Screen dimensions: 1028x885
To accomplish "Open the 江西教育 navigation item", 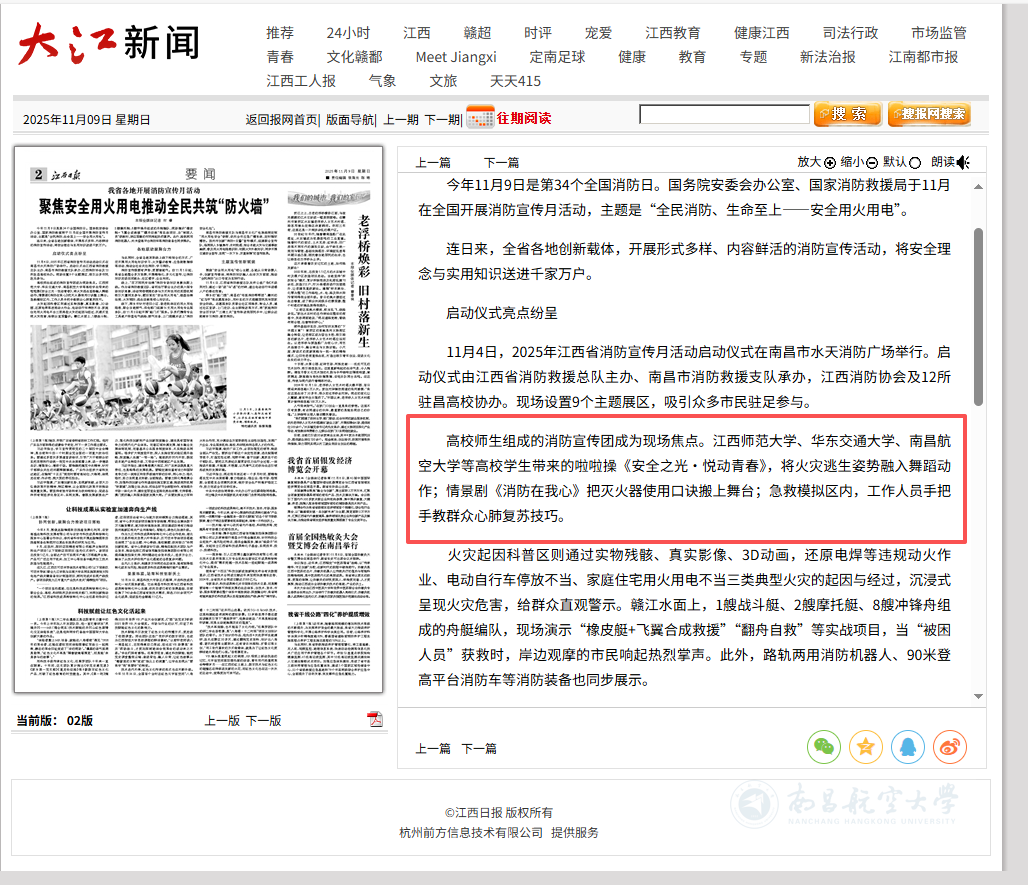I will coord(673,33).
